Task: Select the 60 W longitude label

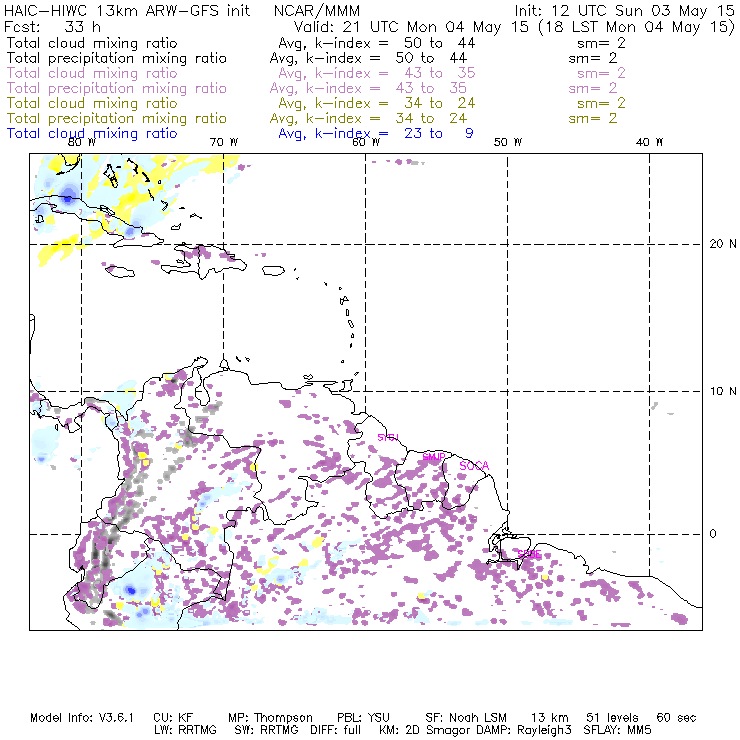Action: (x=365, y=142)
